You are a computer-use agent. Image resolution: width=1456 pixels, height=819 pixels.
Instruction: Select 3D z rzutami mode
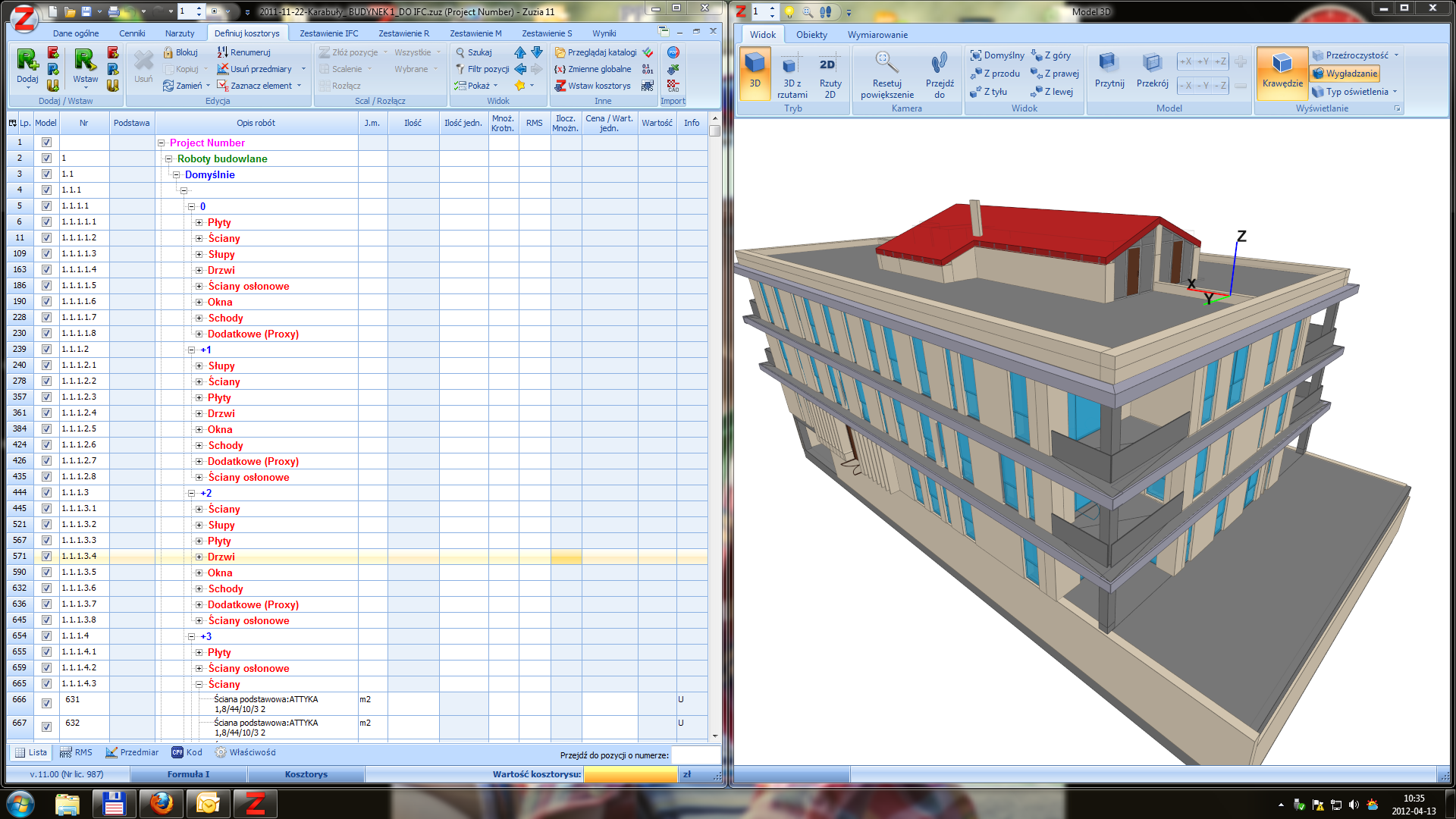coord(792,74)
